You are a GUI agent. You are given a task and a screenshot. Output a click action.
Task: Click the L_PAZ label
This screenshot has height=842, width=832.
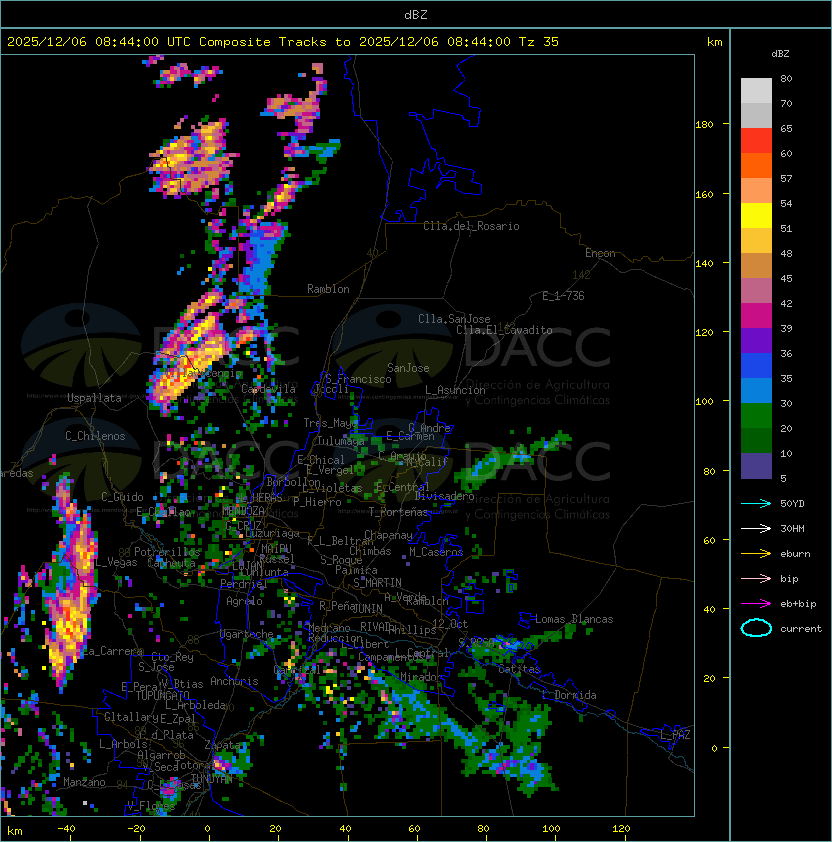(675, 735)
